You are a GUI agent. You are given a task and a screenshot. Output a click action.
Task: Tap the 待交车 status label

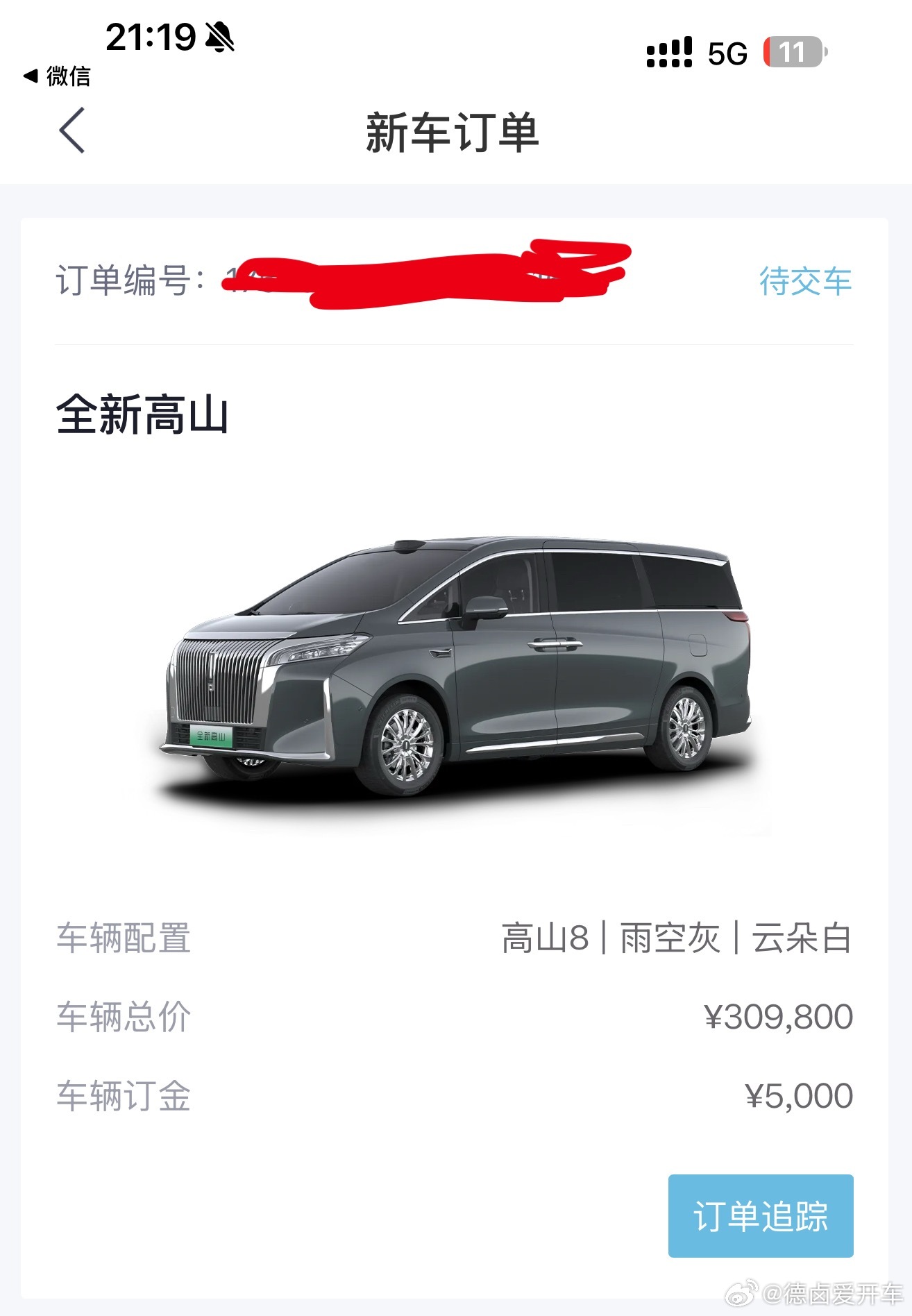[x=805, y=281]
